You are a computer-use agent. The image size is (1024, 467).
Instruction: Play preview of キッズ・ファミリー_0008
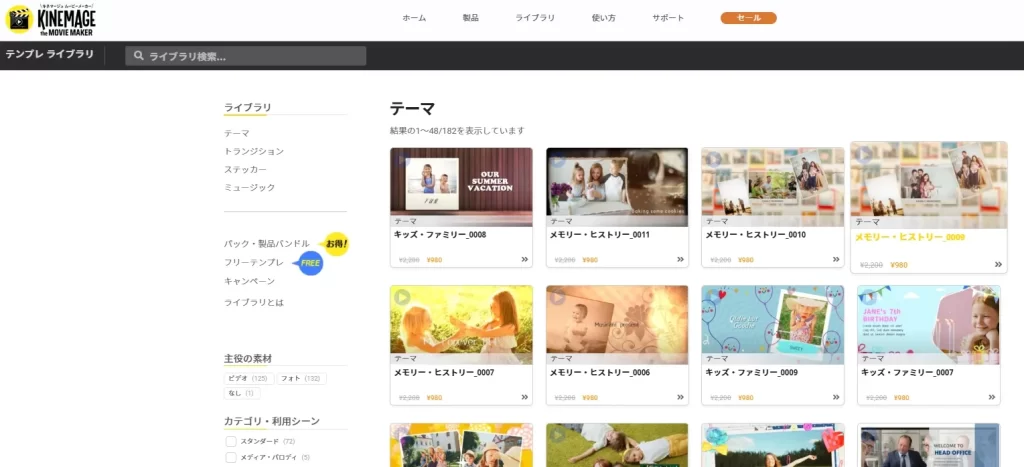click(x=402, y=160)
